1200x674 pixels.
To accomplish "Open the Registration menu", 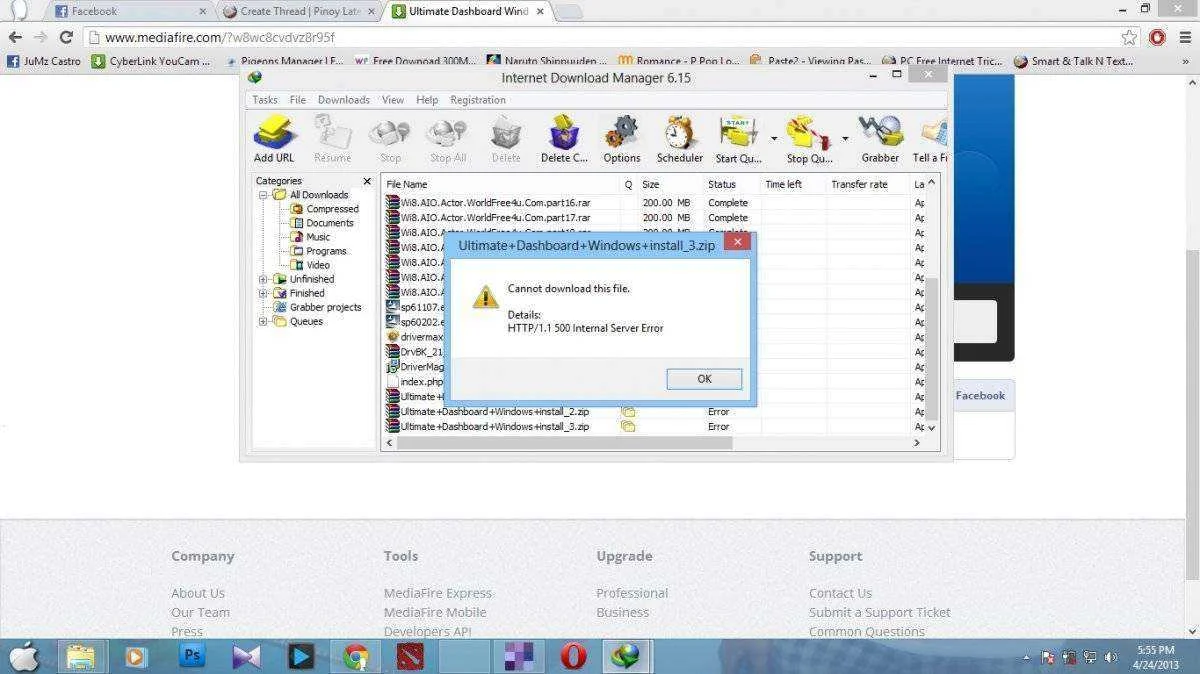I will tap(478, 100).
